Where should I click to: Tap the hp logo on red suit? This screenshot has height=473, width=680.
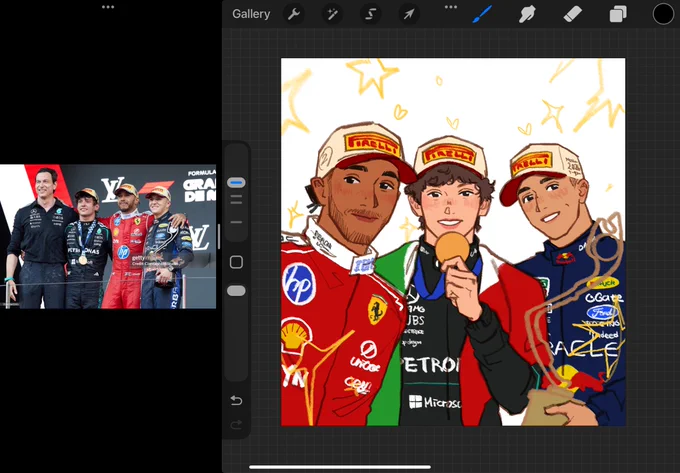tap(299, 284)
